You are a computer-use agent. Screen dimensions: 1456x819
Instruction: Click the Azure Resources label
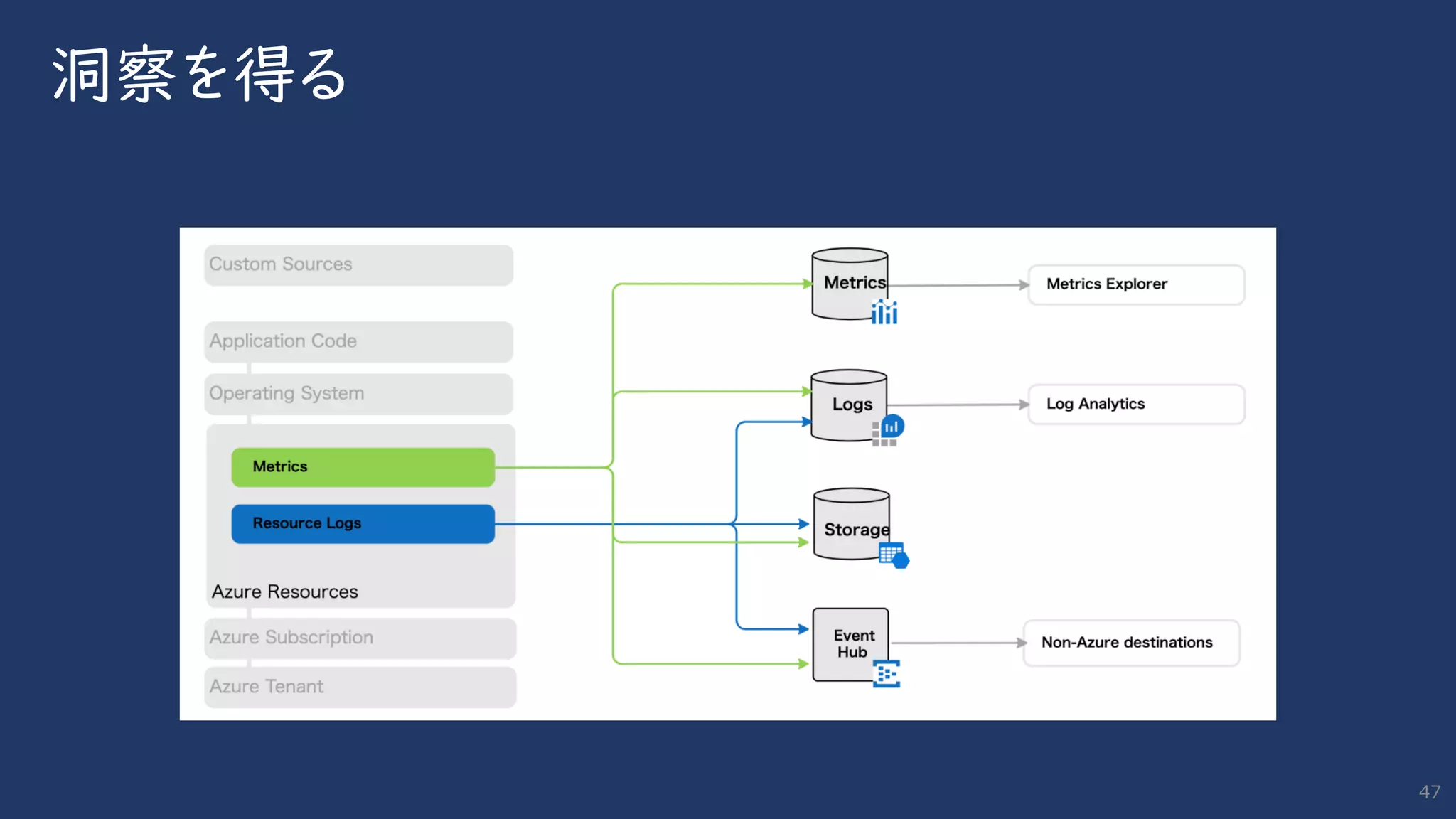tap(285, 591)
